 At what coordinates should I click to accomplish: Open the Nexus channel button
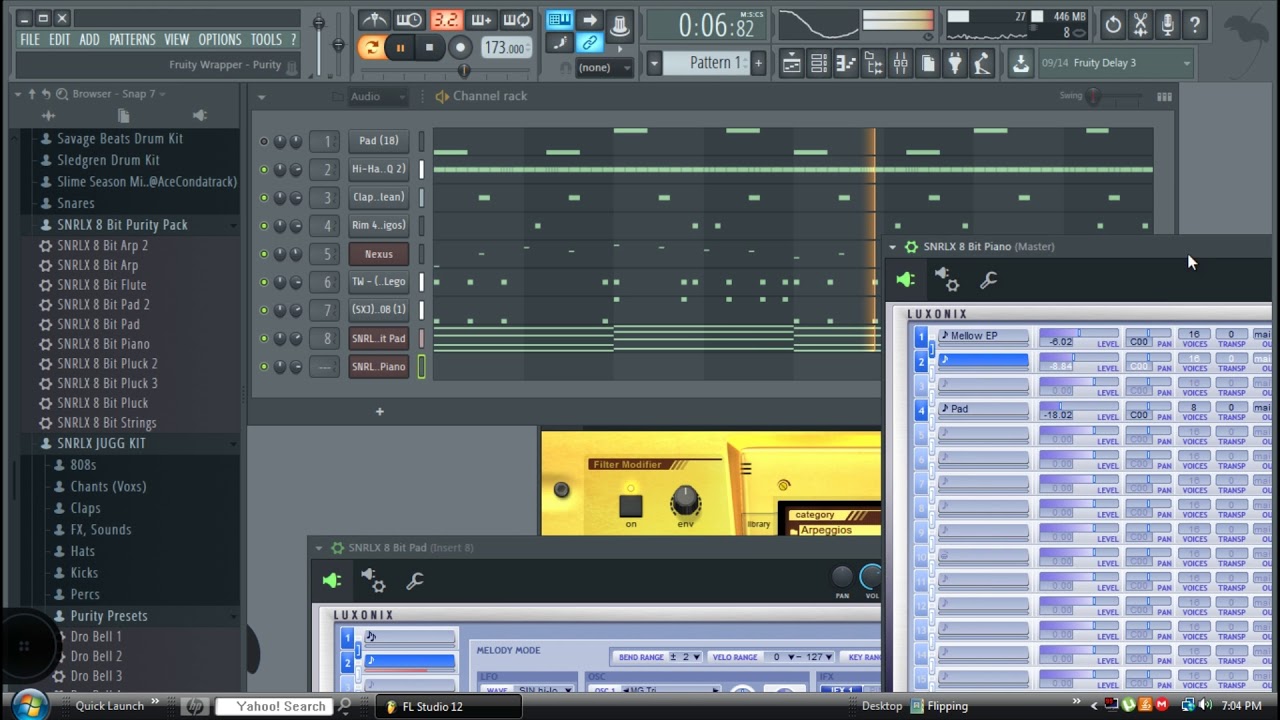(379, 254)
